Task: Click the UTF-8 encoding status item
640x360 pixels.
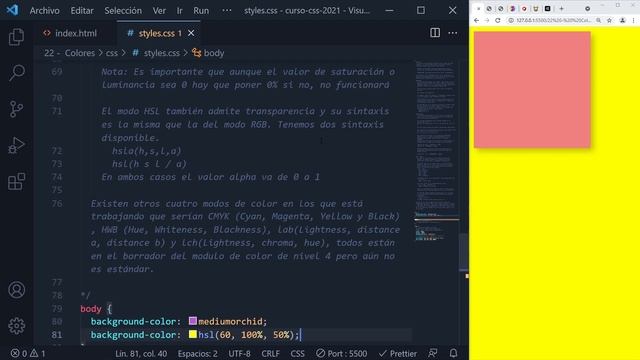Action: 239,353
